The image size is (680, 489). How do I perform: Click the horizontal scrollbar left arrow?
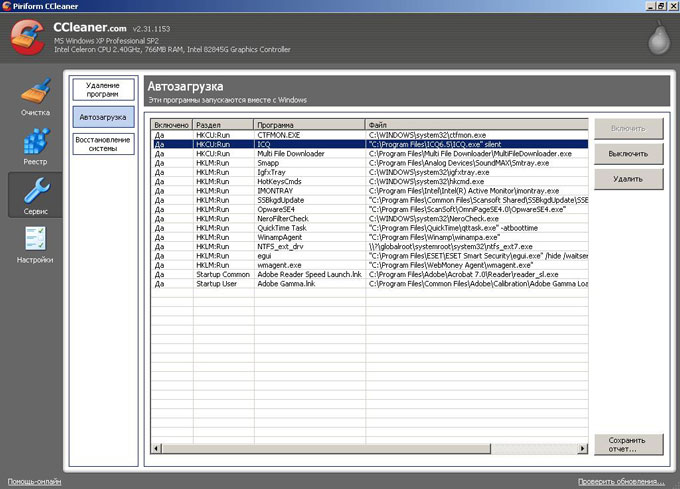coord(157,448)
